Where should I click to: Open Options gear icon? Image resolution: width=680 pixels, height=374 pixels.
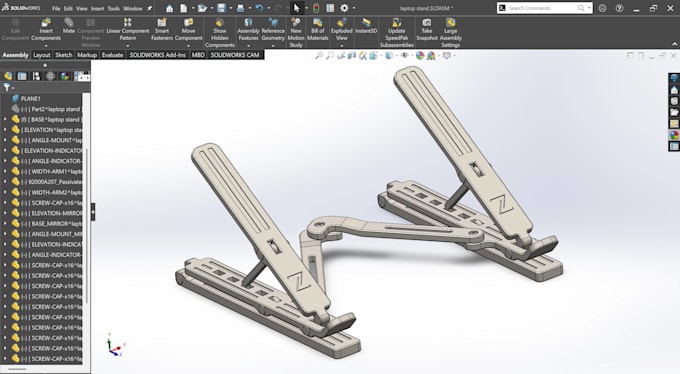click(x=344, y=8)
